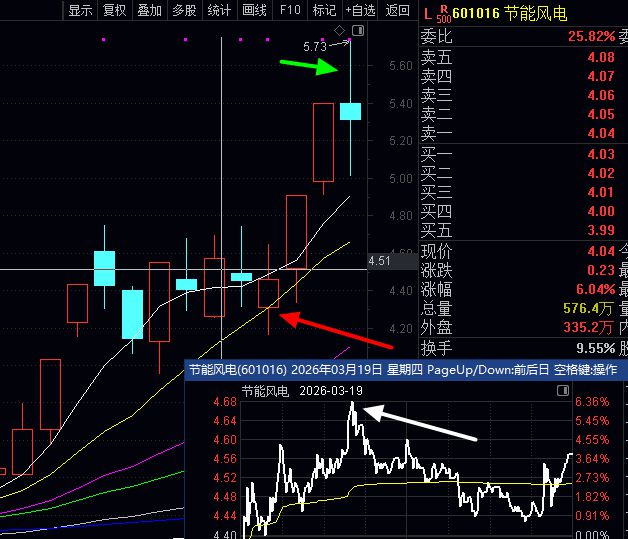
Task: Click the 节能风电 2026-03-19 intraday label
Action: (302, 390)
